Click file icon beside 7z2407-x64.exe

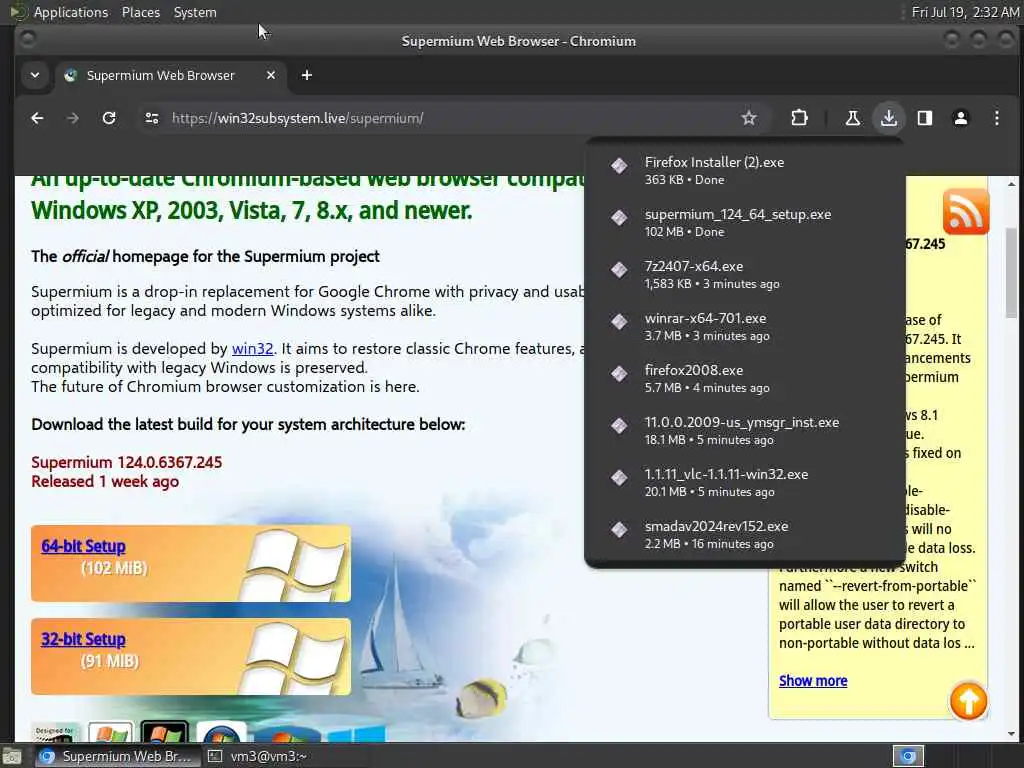pyautogui.click(x=619, y=269)
